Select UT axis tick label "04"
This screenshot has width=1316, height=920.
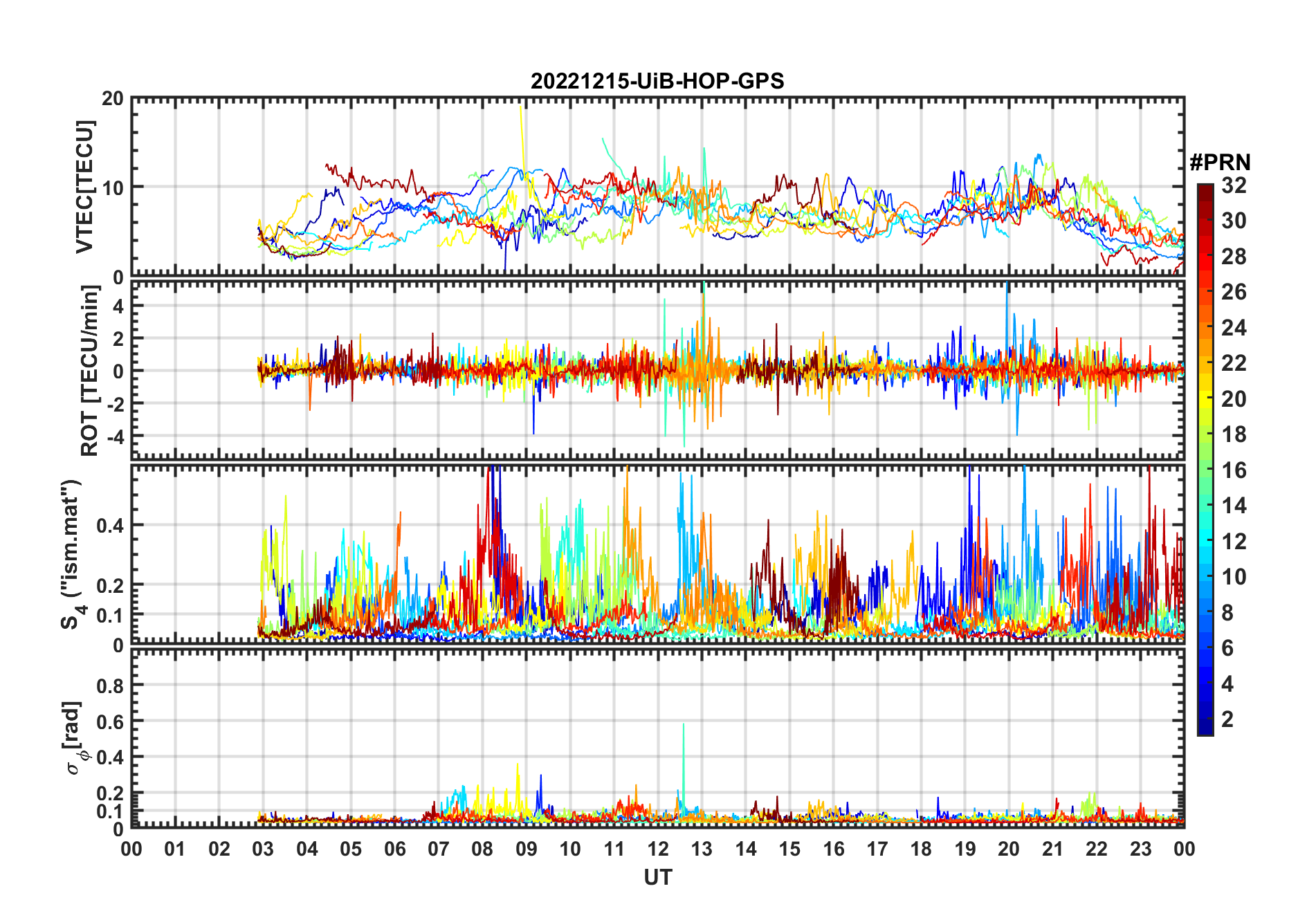tap(307, 849)
